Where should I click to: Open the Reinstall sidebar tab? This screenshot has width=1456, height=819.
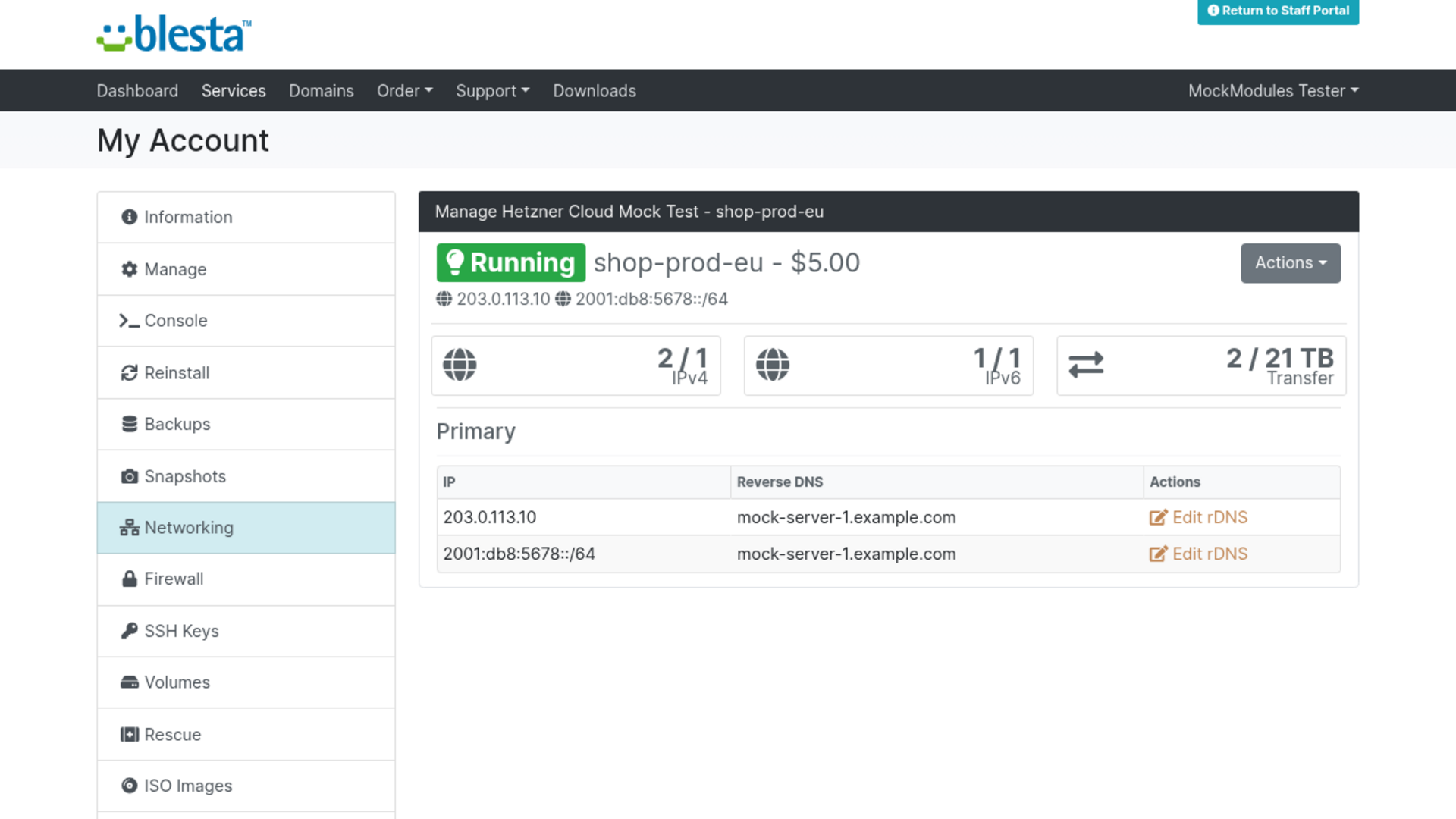pos(246,373)
